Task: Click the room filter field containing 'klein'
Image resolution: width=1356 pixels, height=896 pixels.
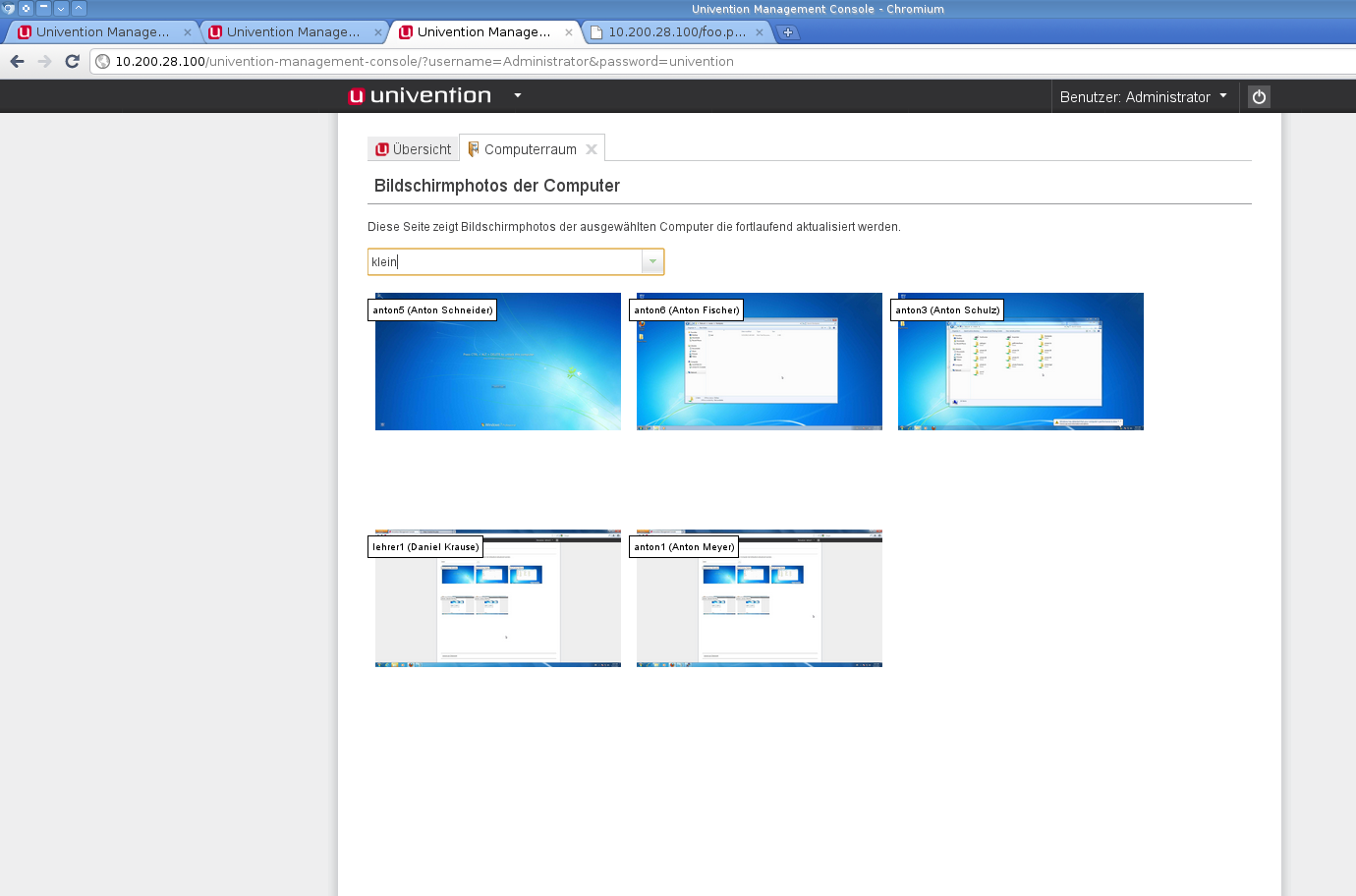Action: (505, 261)
